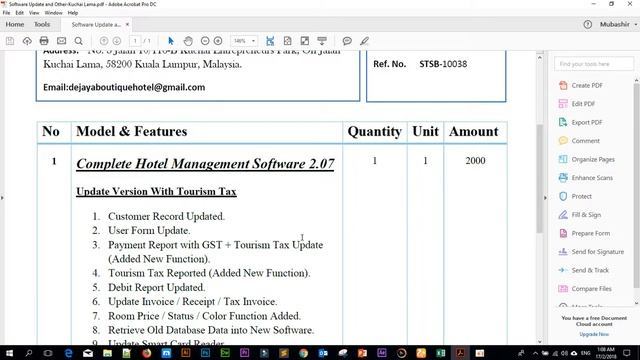Click the Save file icon

pos(10,41)
